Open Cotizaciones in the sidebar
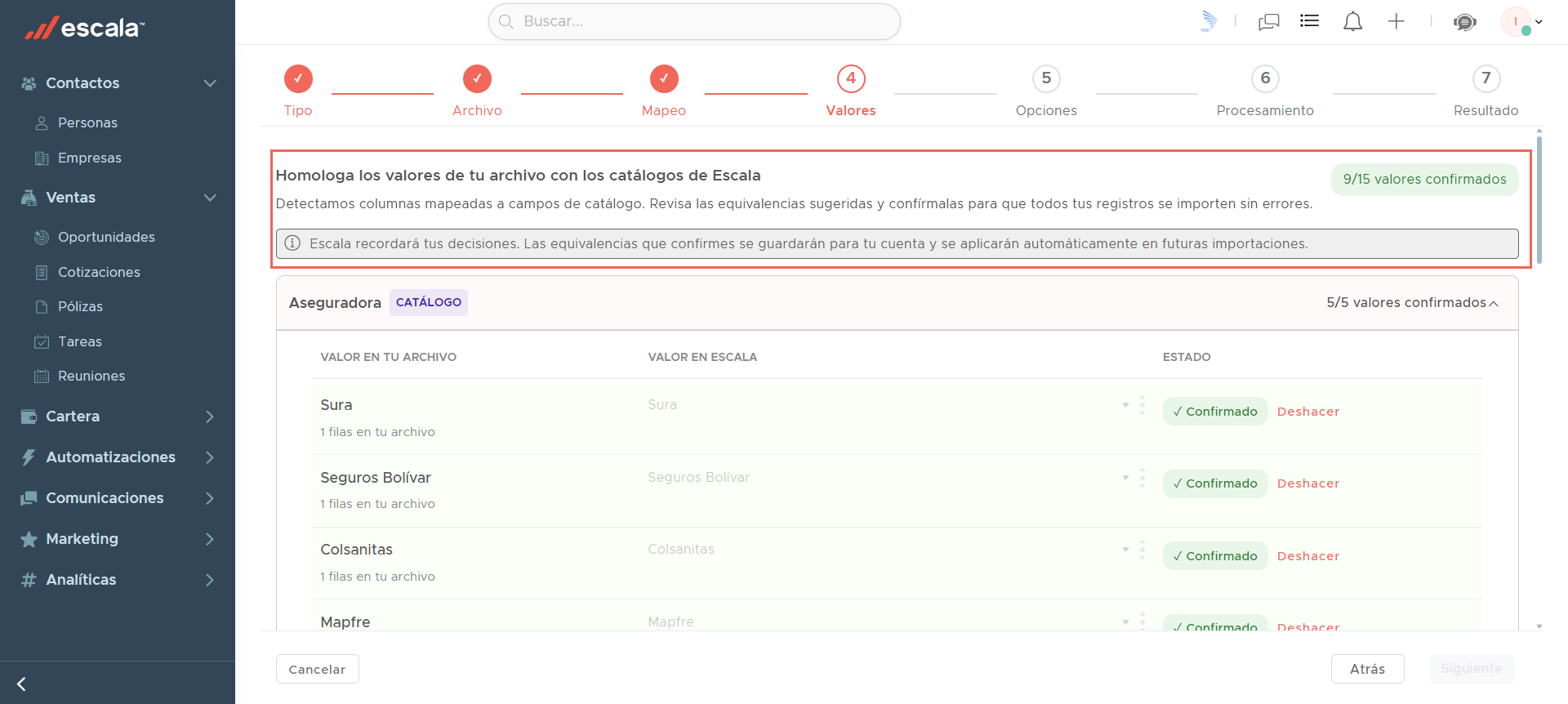Image resolution: width=1568 pixels, height=704 pixels. tap(99, 272)
